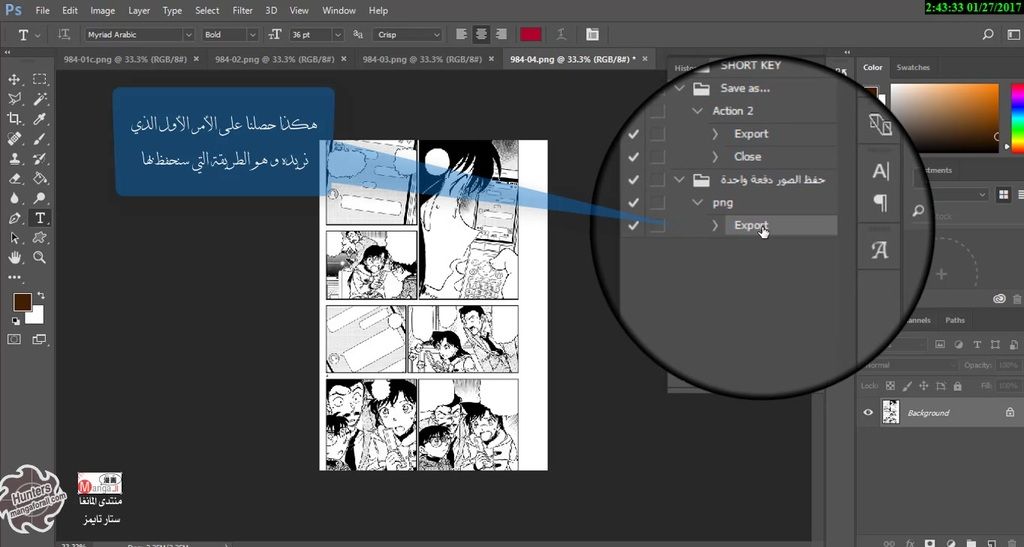The width and height of the screenshot is (1024, 547).
Task: Select the Custom Shape tool
Action: 40,238
